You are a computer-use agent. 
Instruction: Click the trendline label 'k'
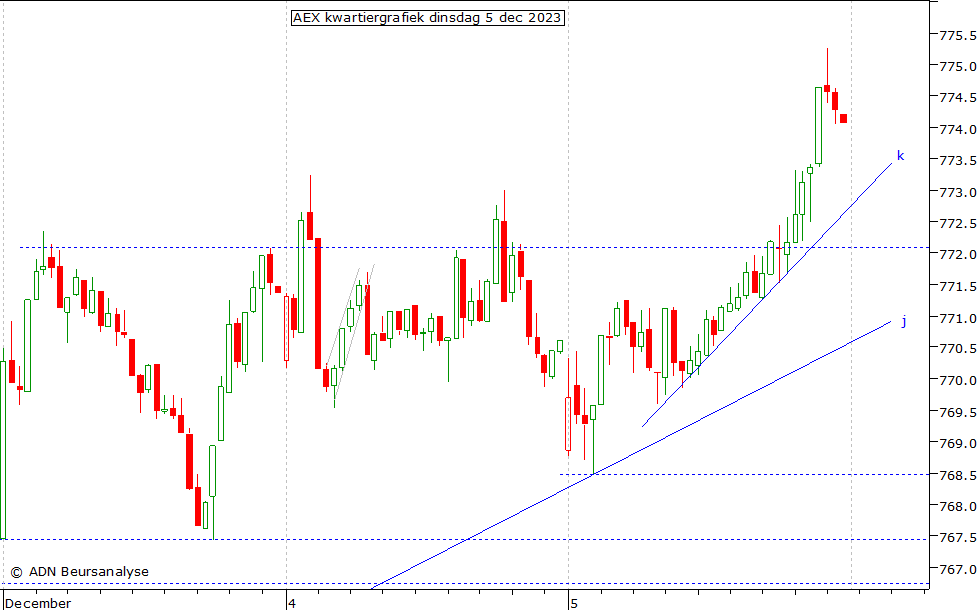click(901, 156)
